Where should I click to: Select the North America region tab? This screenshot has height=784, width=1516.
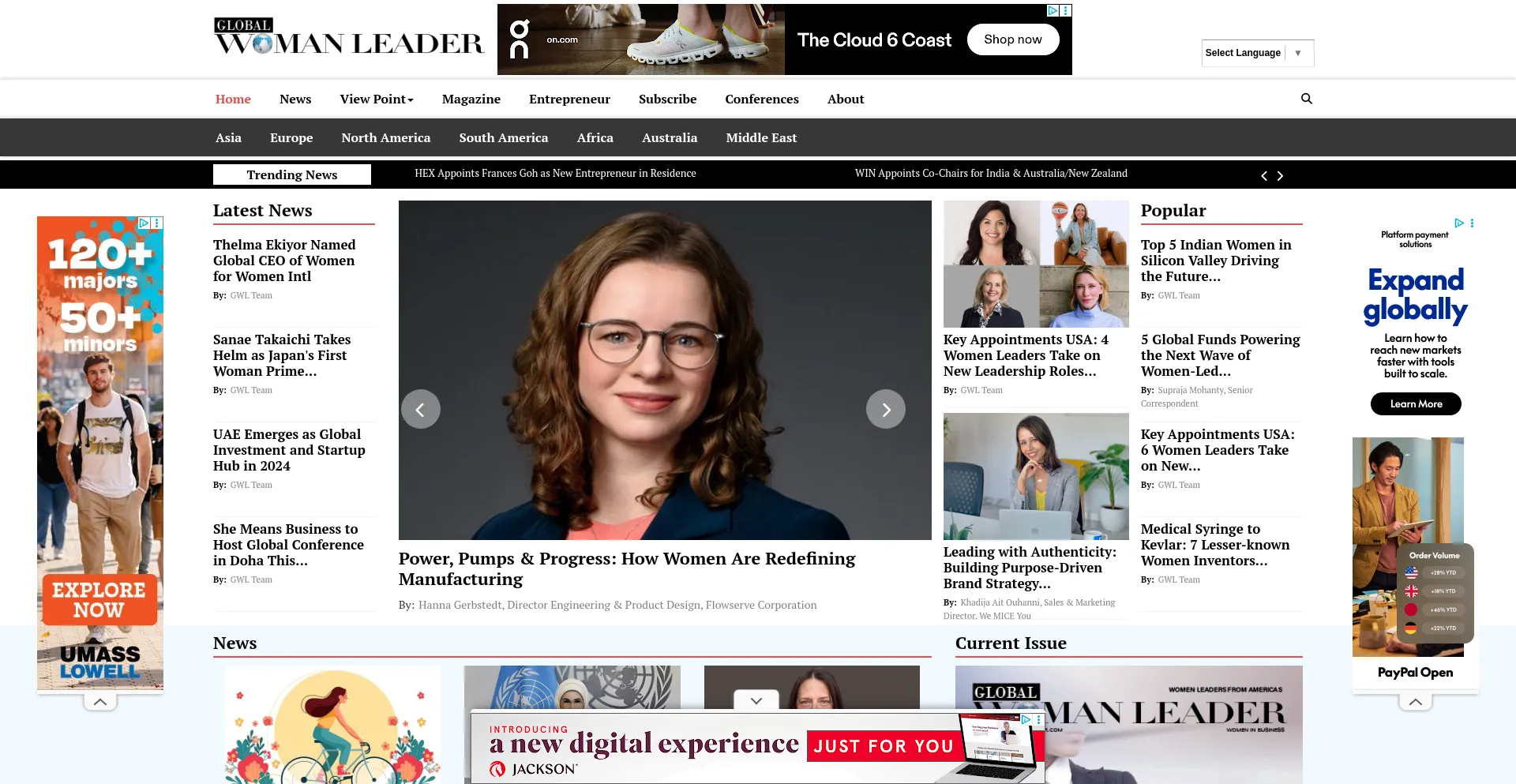[386, 137]
